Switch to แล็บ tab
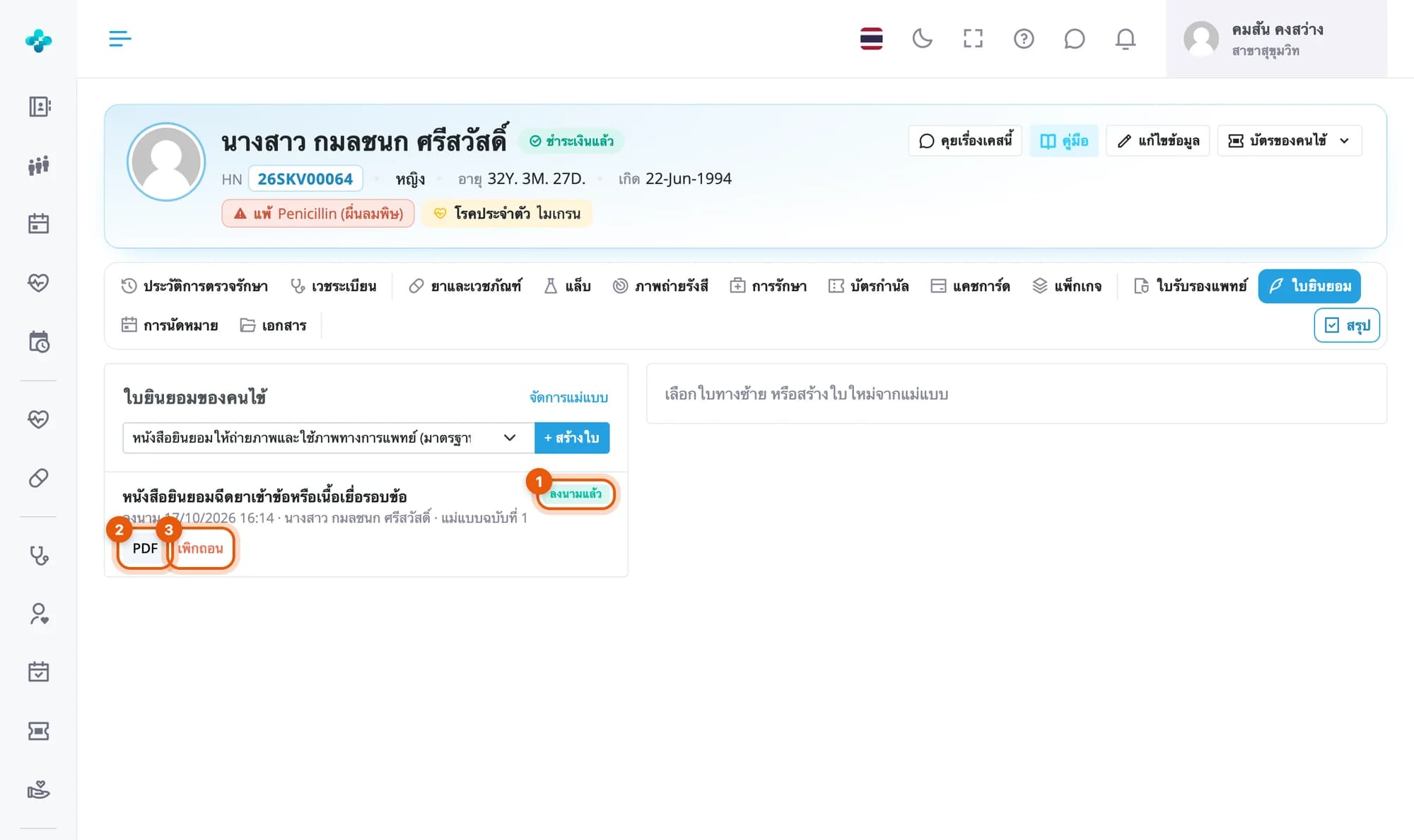The width and height of the screenshot is (1414, 840). [x=567, y=286]
